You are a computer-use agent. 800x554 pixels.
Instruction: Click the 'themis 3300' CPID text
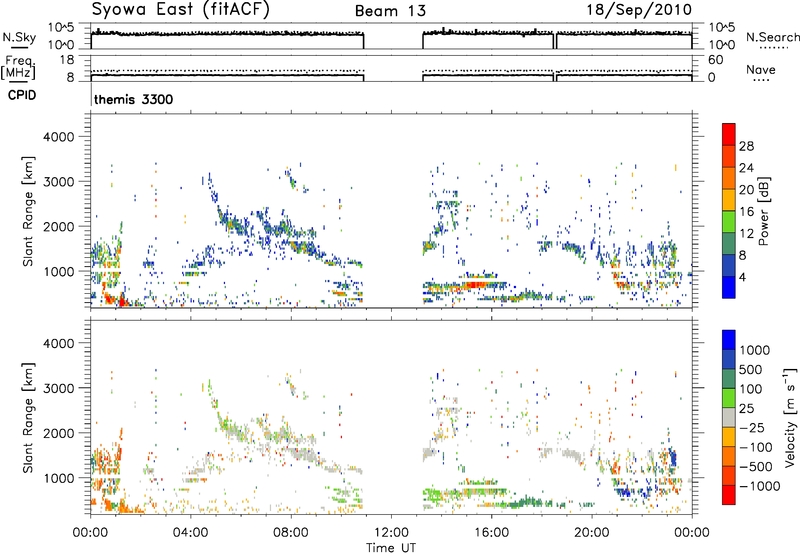[134, 99]
